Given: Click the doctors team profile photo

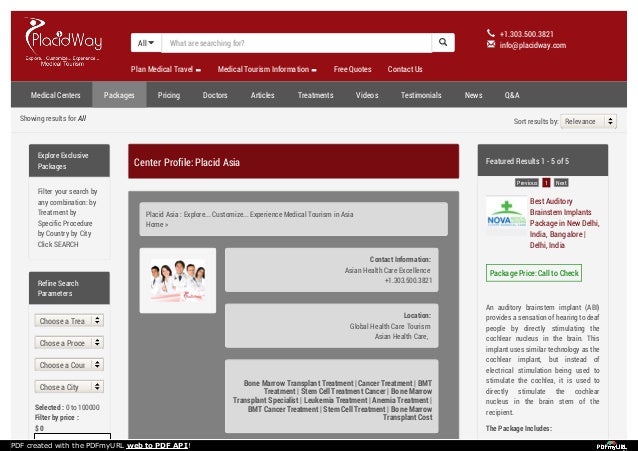Looking at the screenshot, I should coord(178,280).
